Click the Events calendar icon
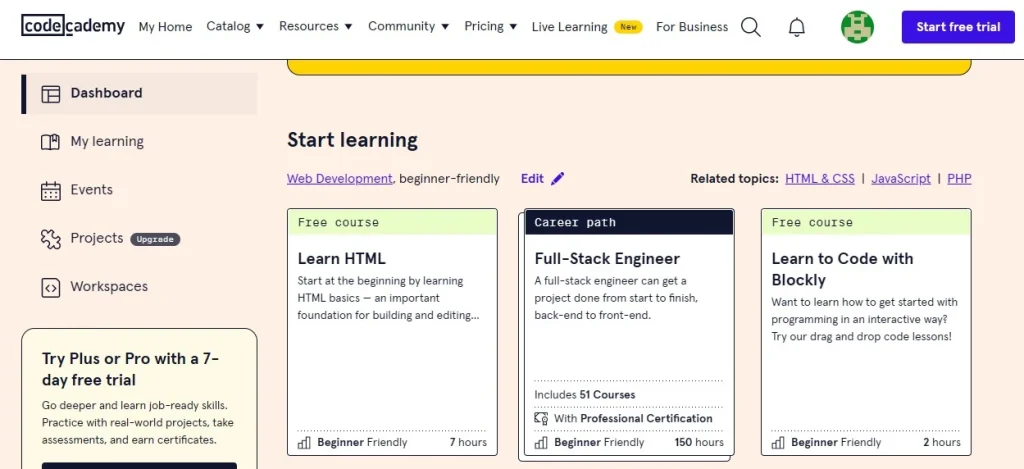Image resolution: width=1024 pixels, height=469 pixels. click(x=50, y=190)
